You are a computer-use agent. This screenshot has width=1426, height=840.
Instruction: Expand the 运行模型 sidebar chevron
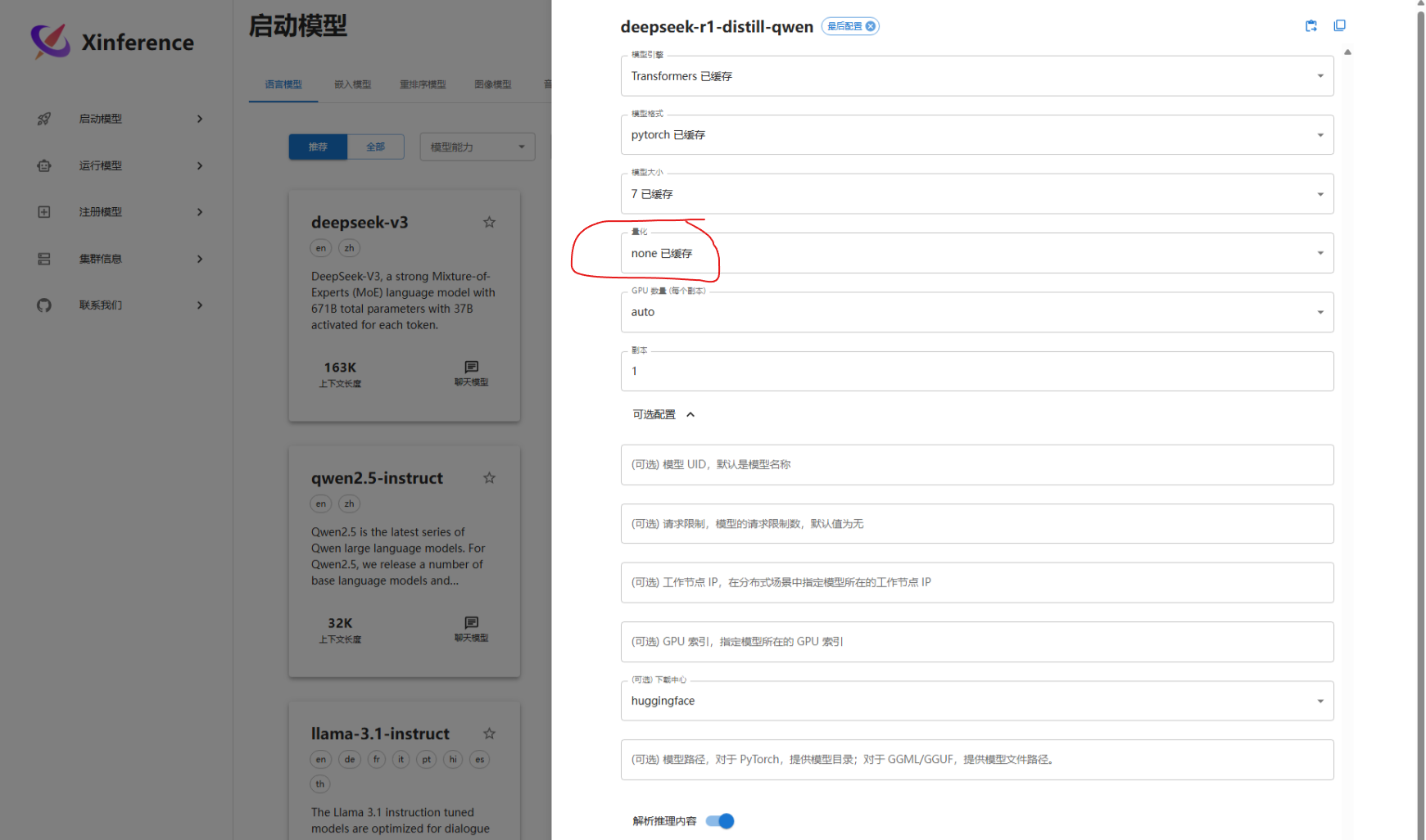(200, 165)
